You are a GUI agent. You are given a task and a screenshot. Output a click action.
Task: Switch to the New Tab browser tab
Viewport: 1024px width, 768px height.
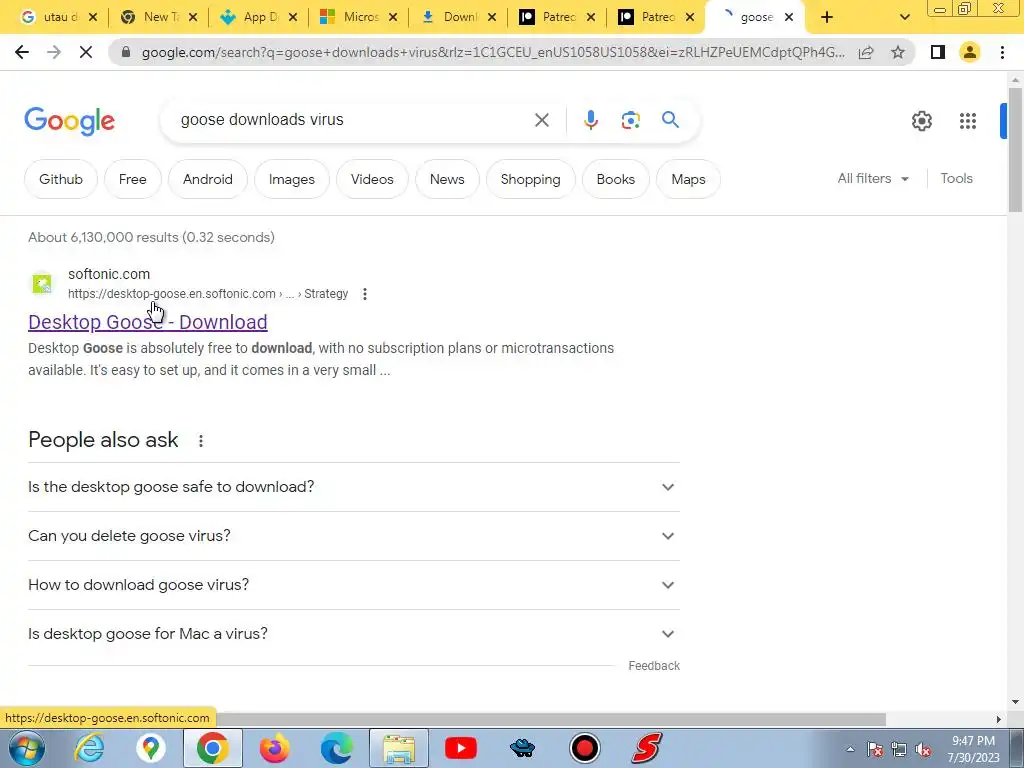[x=157, y=17]
